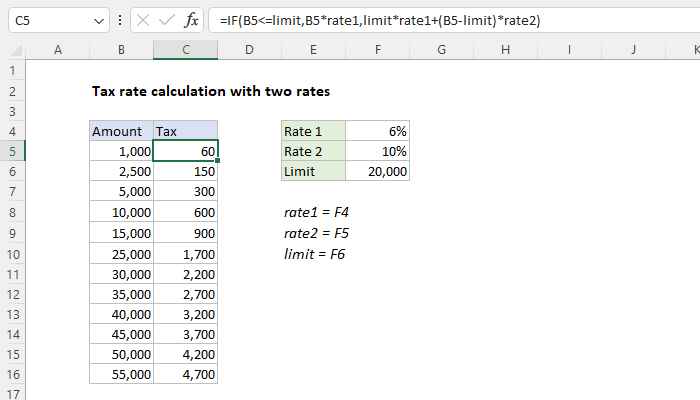
Task: Select column D header
Action: [250, 50]
